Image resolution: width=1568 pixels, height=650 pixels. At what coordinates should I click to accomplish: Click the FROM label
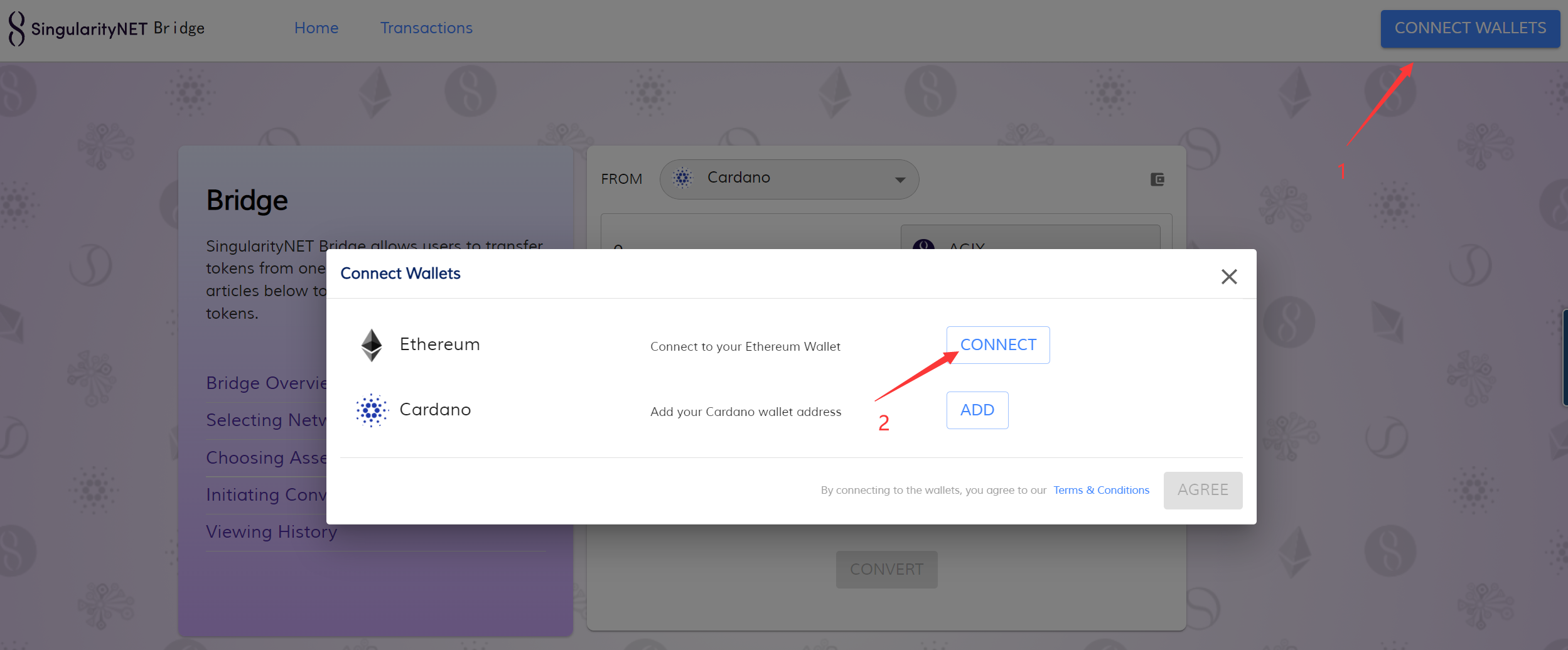621,179
